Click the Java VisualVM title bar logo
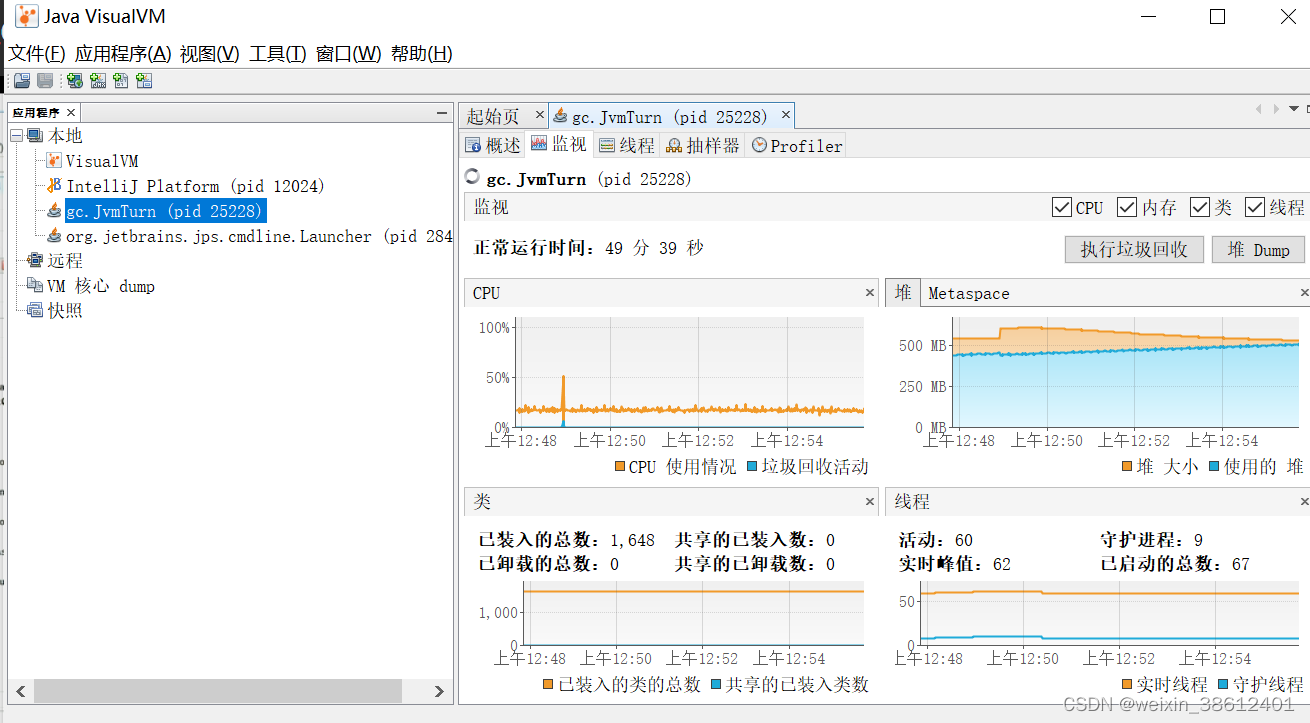 [x=26, y=16]
